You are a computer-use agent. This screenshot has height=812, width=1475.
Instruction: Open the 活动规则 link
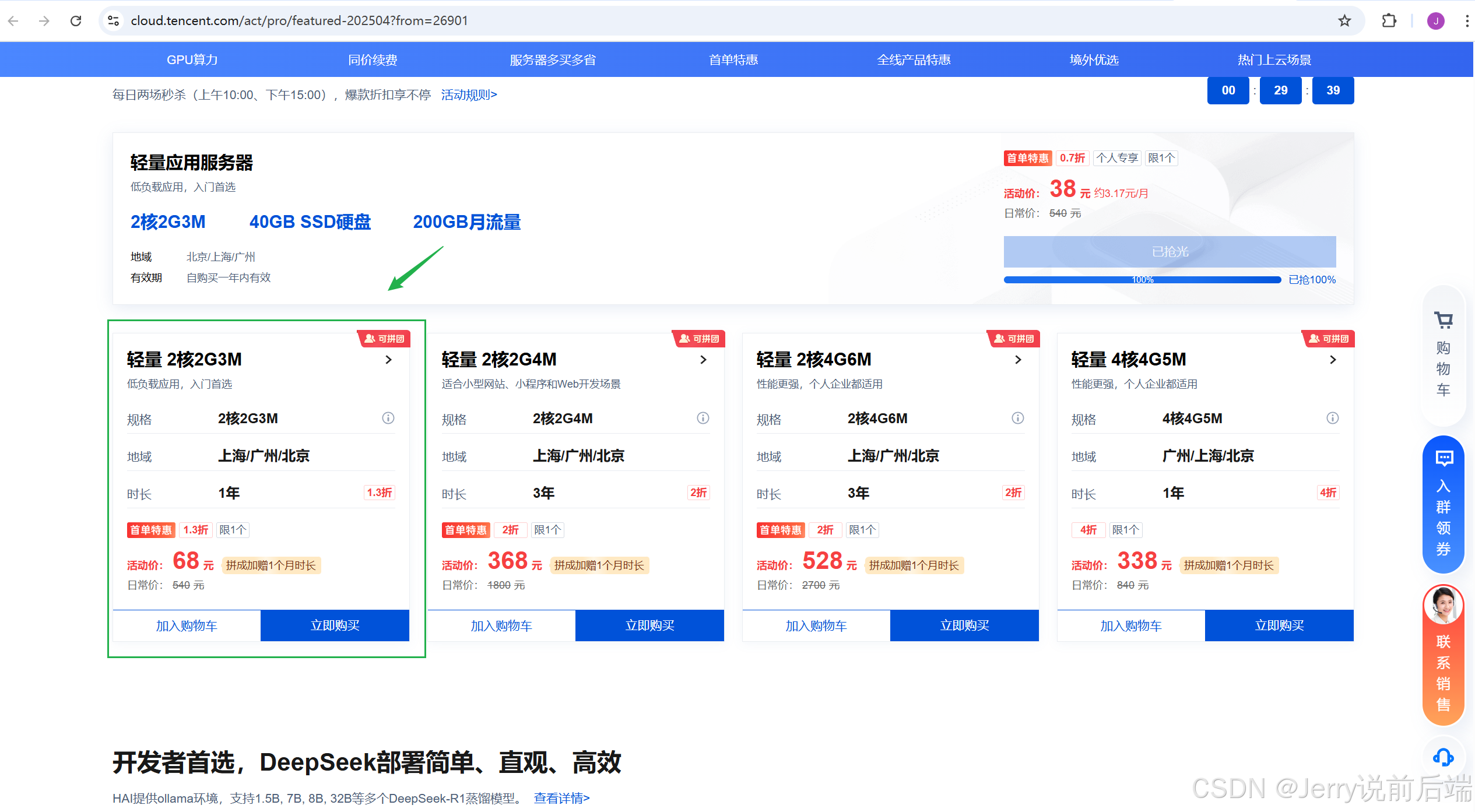(x=469, y=94)
